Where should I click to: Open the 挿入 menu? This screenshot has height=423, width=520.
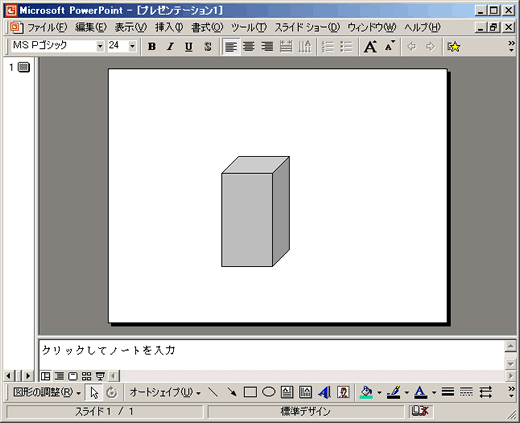pos(169,28)
